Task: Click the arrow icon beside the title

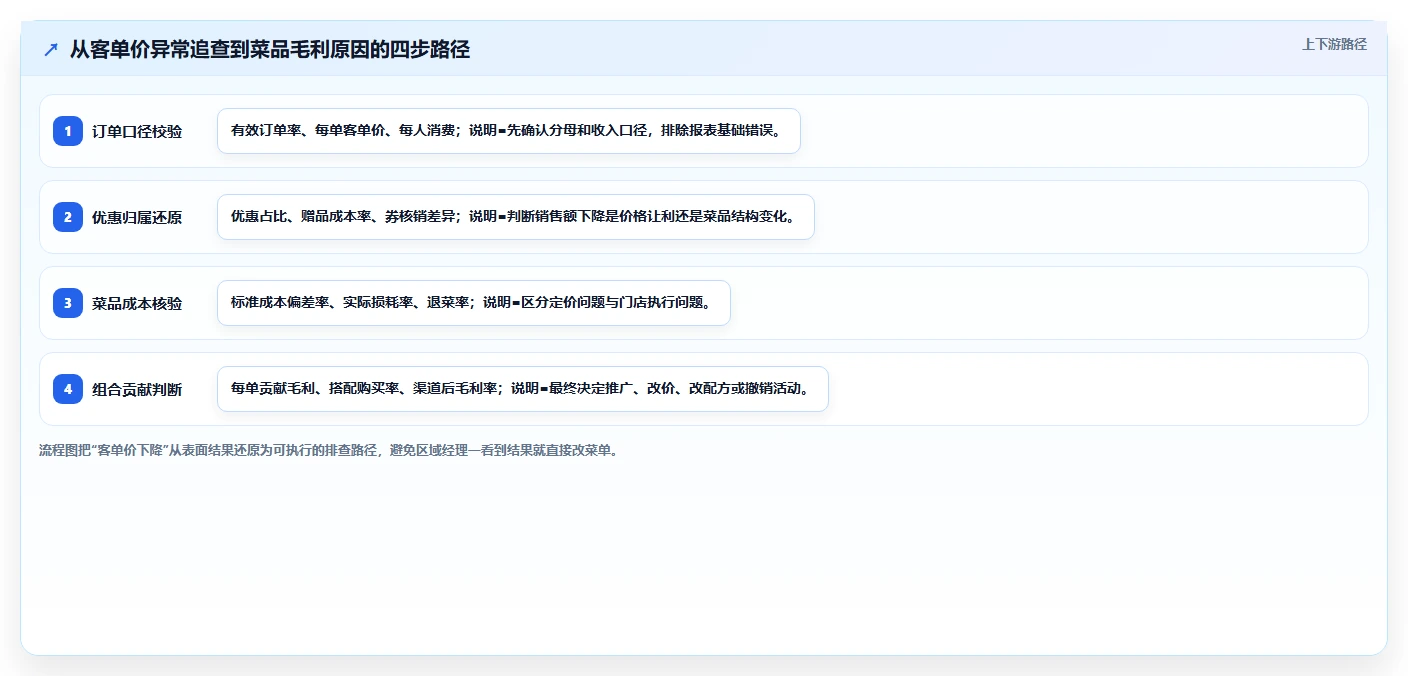Action: point(51,49)
